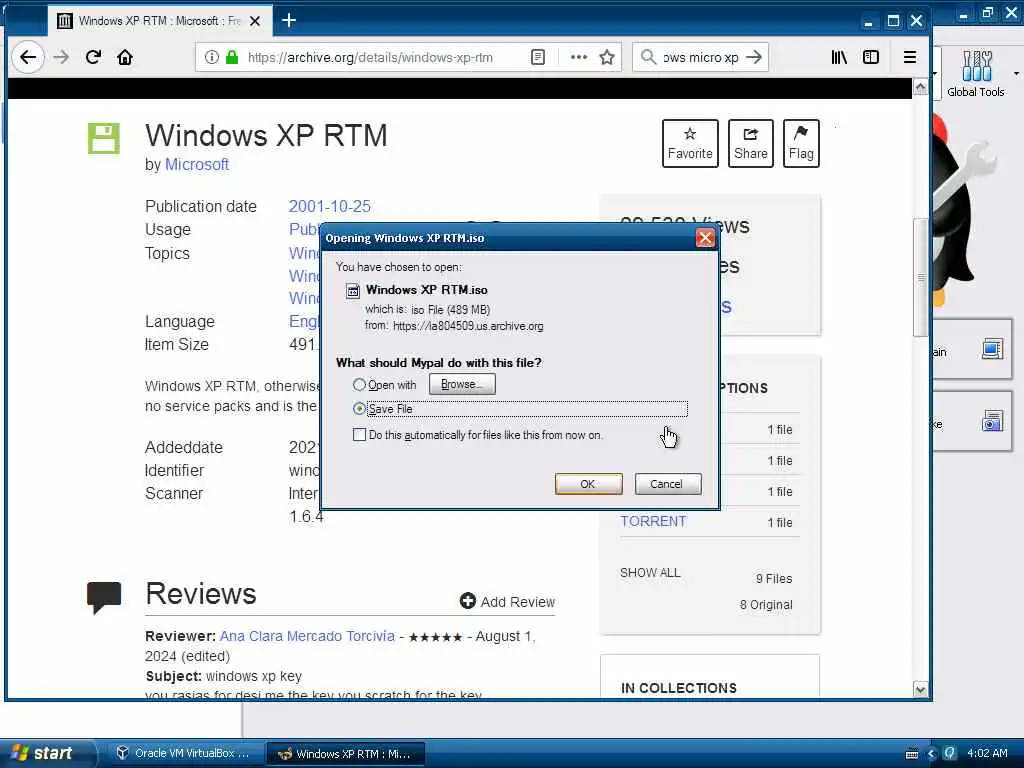Select the Open with radio button
Image resolution: width=1024 pixels, height=768 pixels.
click(x=359, y=385)
